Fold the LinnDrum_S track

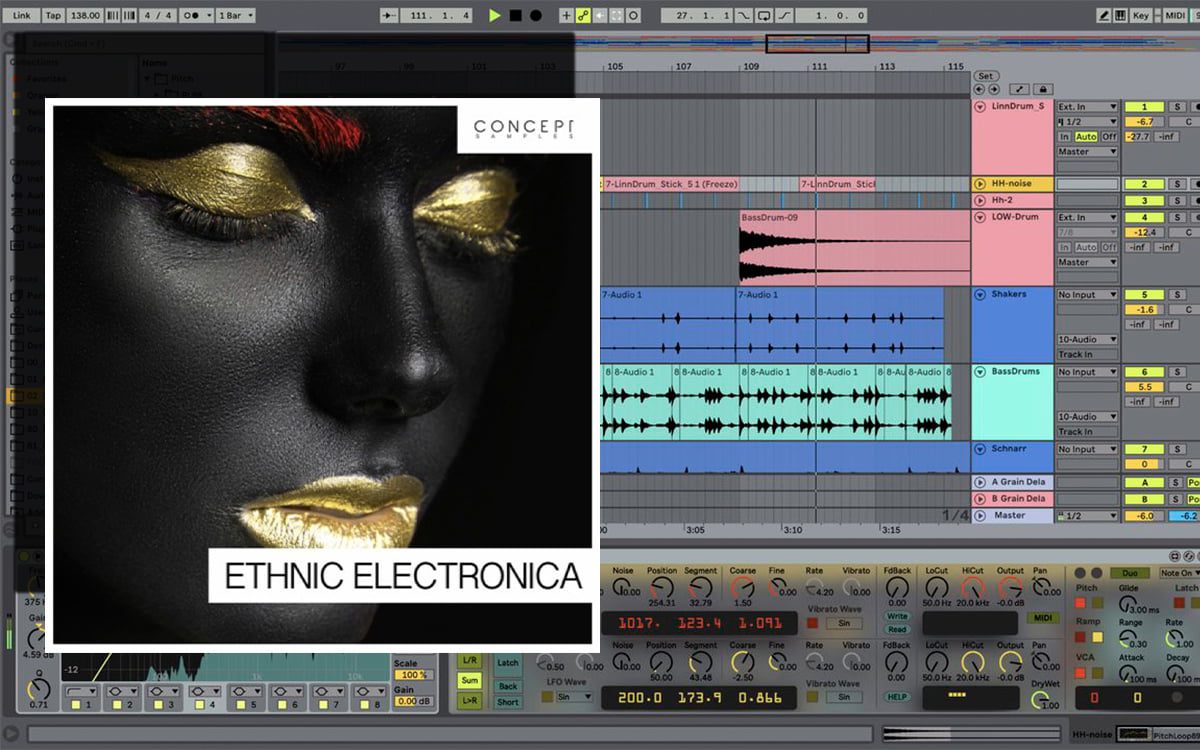980,106
